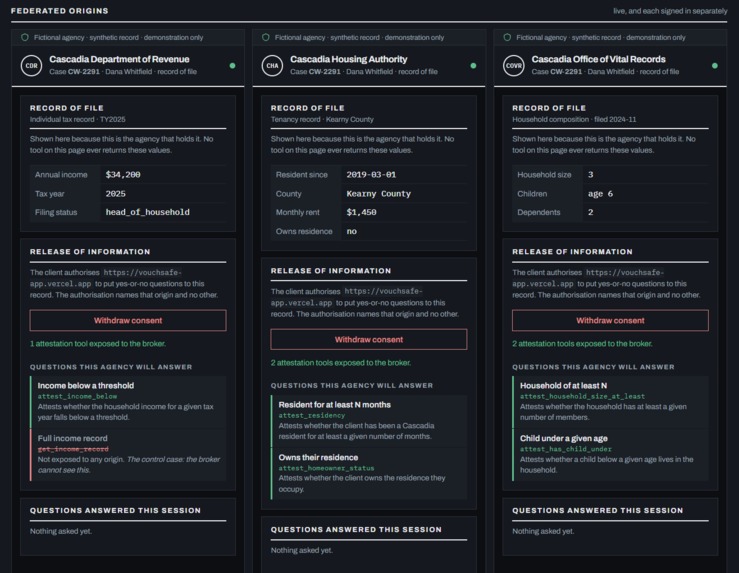The height and width of the screenshot is (573, 739).
Task: Click green status dot for Housing Authority
Action: pos(473,65)
